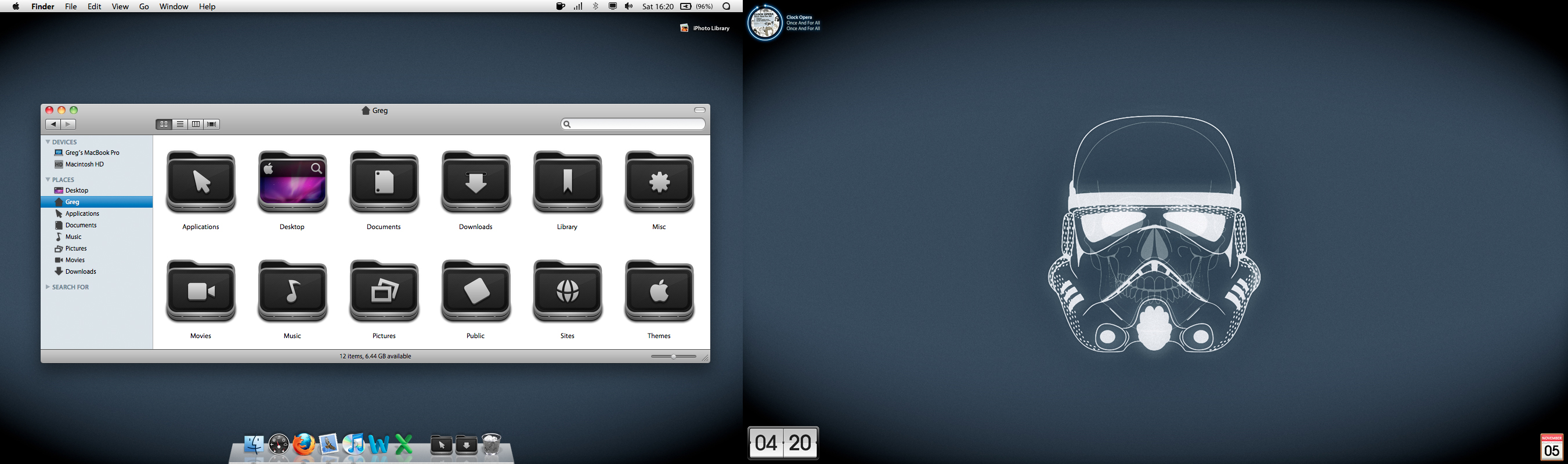Open the View menu

[x=120, y=6]
